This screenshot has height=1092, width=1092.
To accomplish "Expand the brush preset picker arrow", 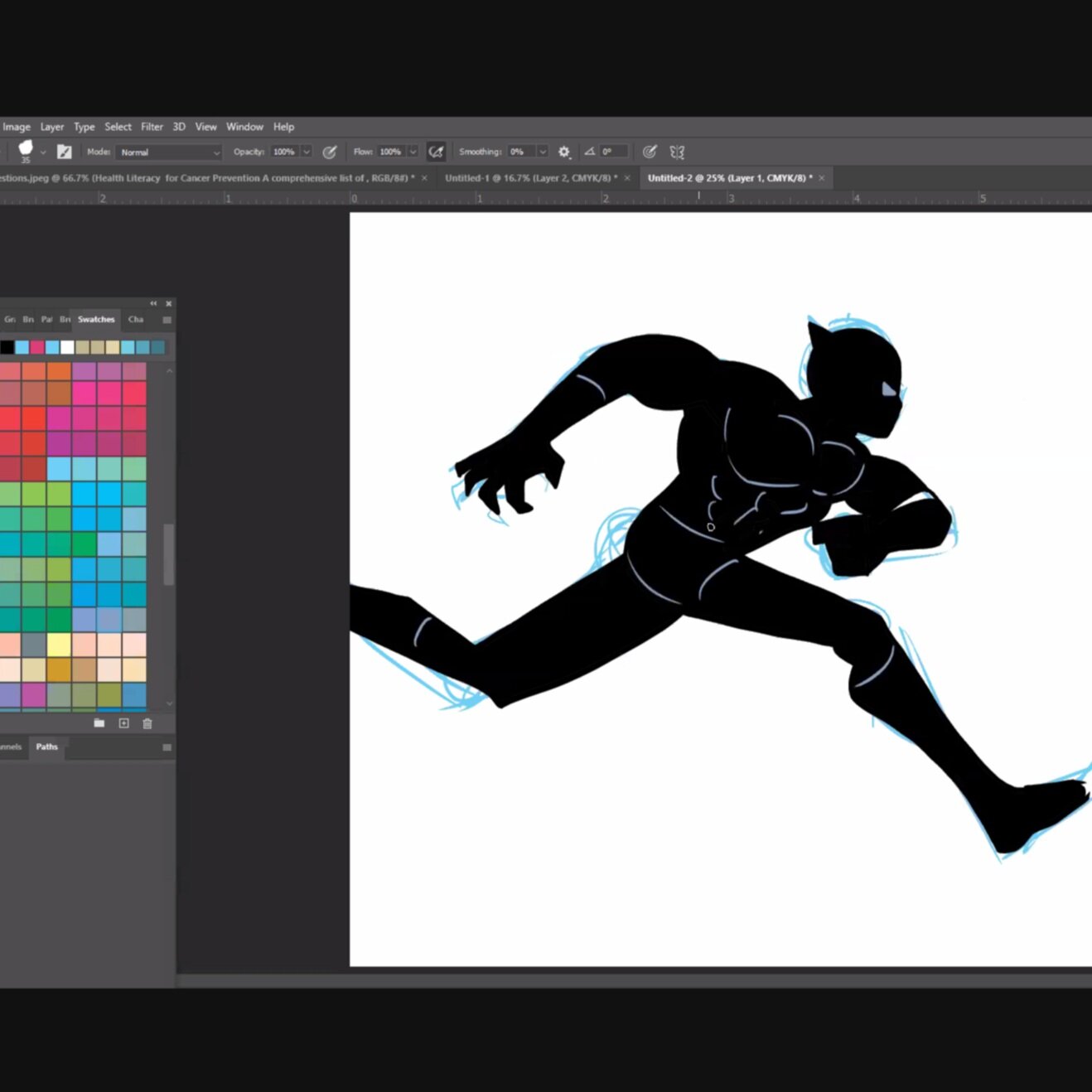I will [44, 152].
